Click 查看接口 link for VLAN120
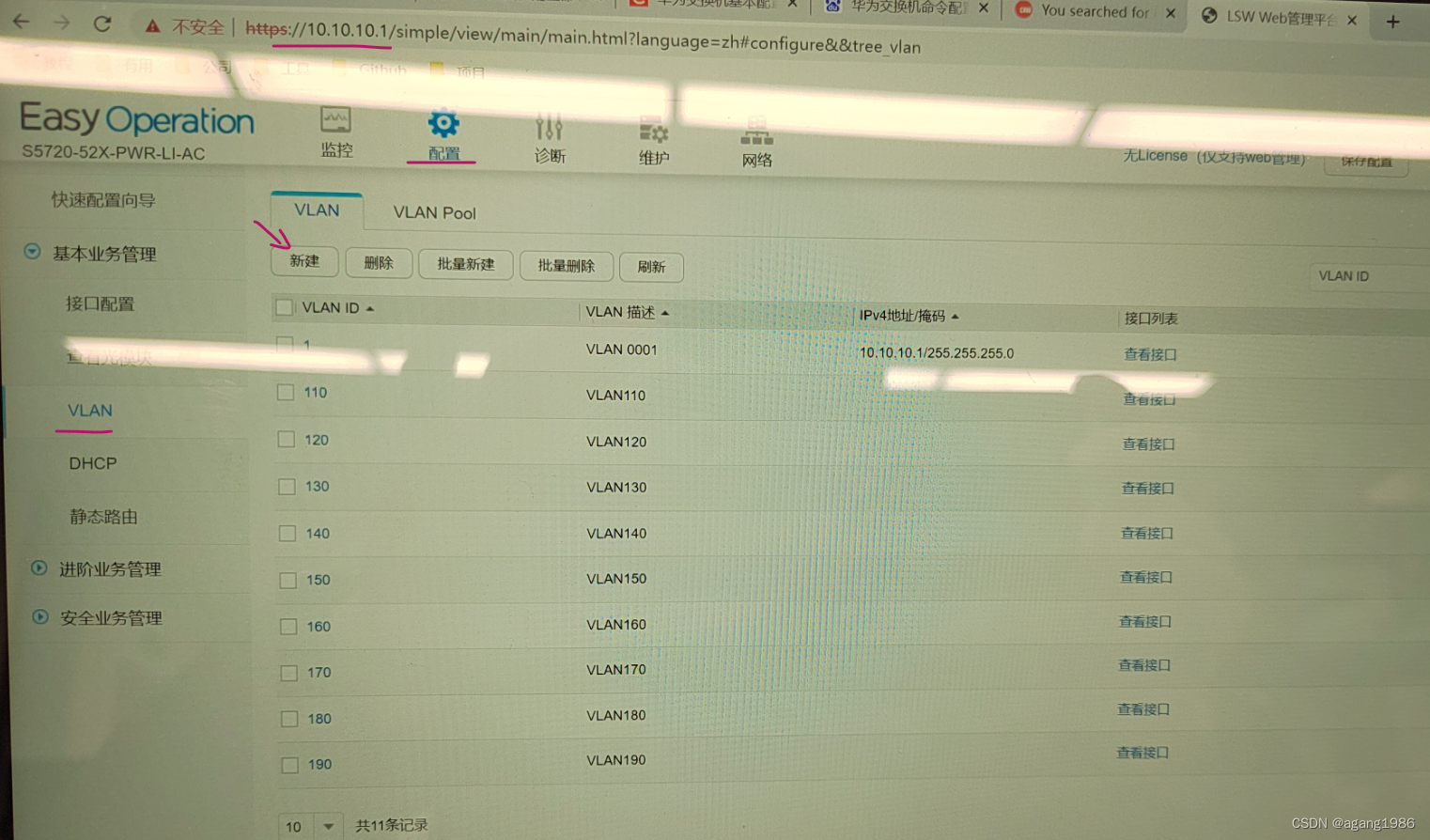This screenshot has height=840, width=1430. [x=1148, y=443]
